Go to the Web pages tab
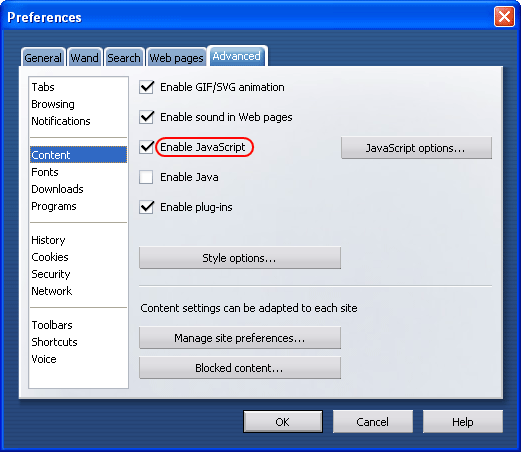Viewport: 521px width, 452px height. click(176, 57)
